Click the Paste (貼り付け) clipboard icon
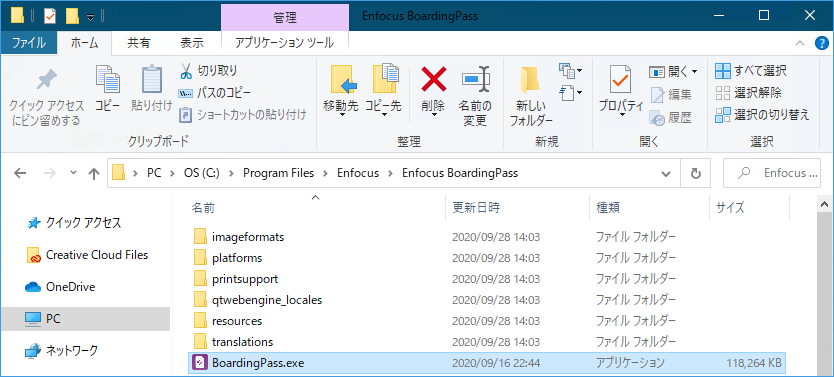834x377 pixels. [152, 80]
